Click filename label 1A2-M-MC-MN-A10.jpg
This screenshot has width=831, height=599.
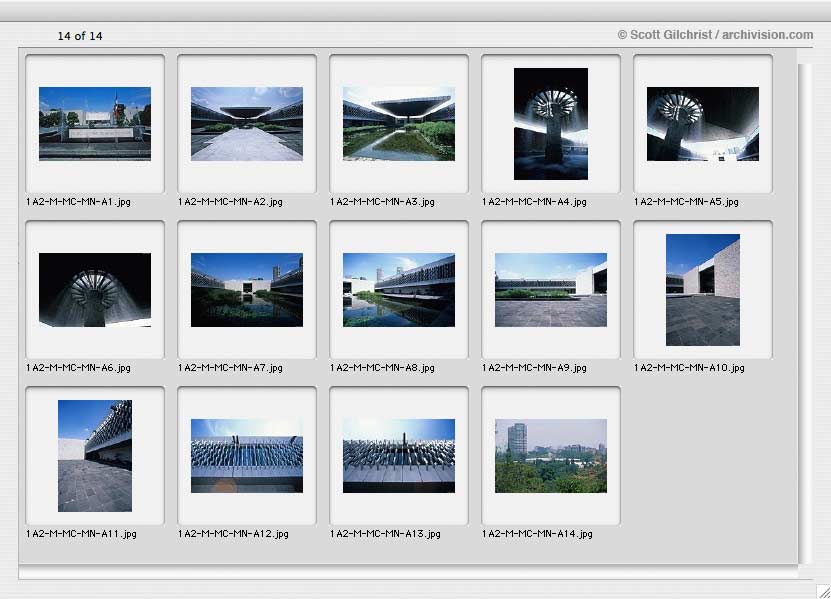689,368
